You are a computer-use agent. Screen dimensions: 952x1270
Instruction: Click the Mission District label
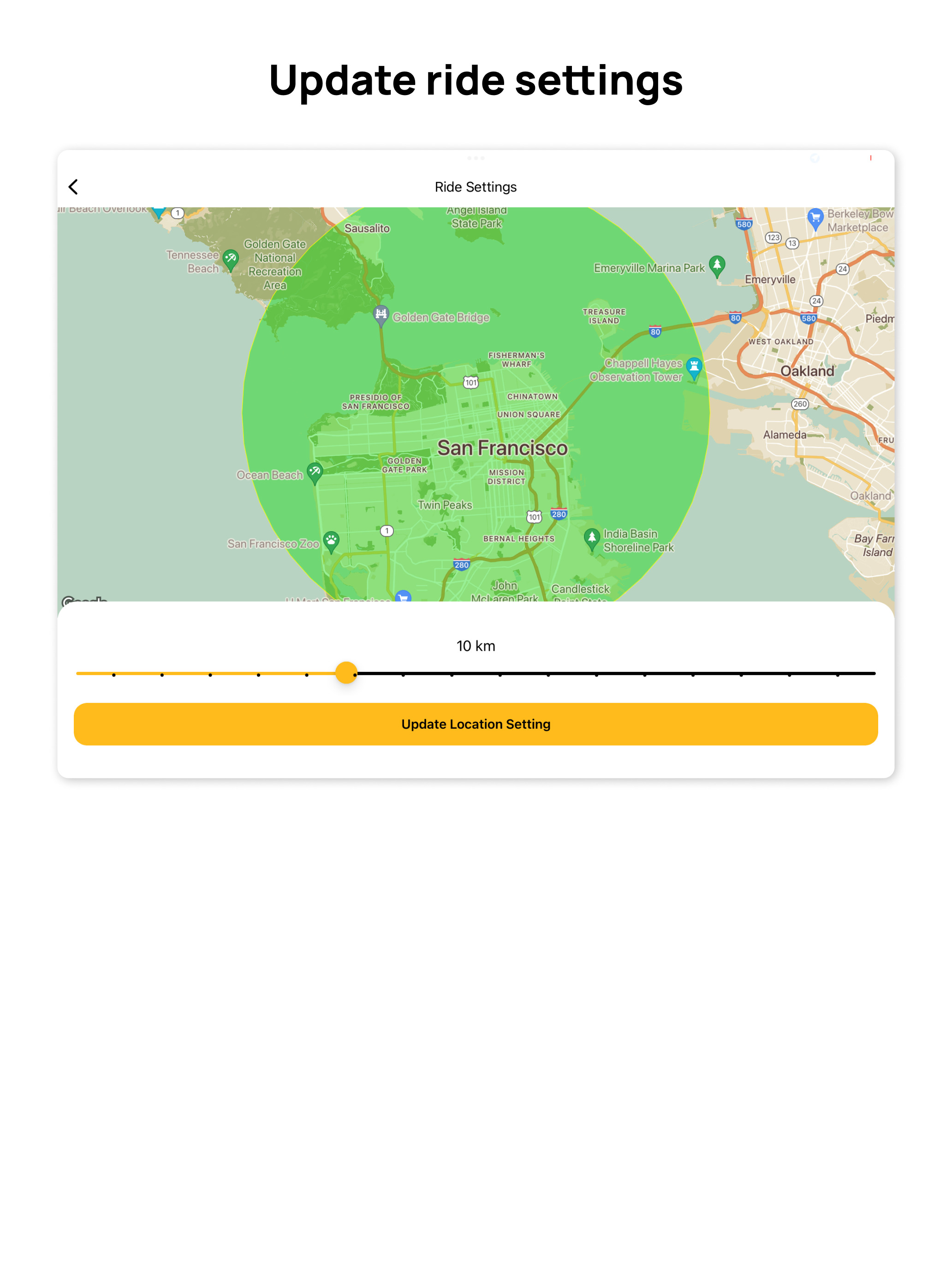(x=506, y=477)
